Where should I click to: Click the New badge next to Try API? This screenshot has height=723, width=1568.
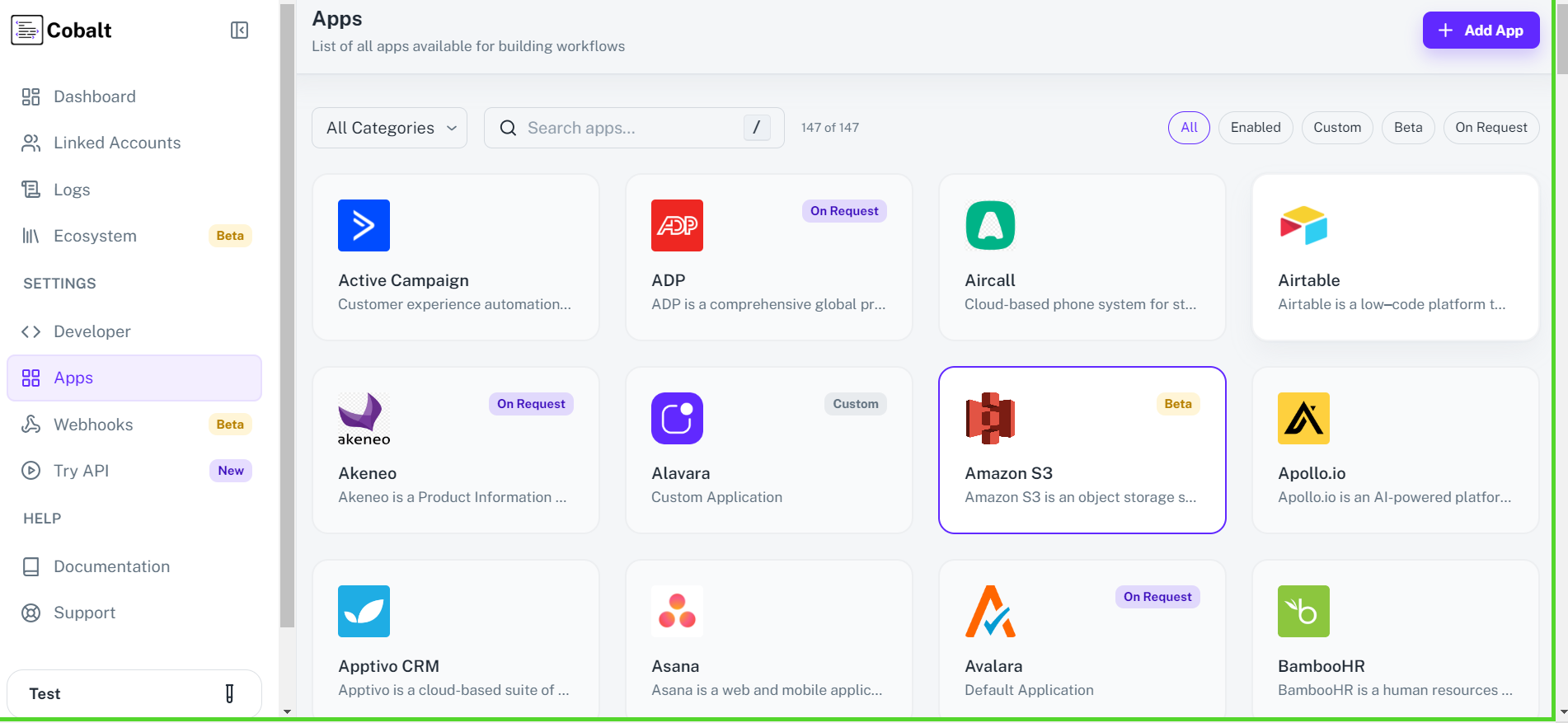tap(231, 471)
